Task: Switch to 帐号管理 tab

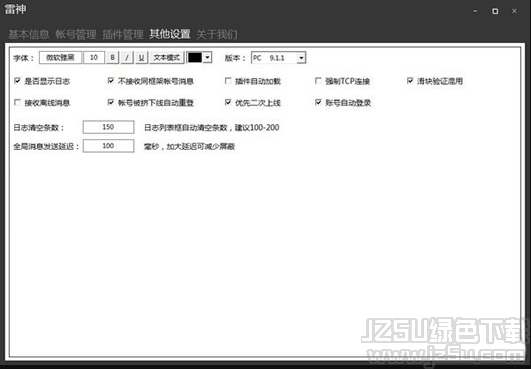Action: [76, 34]
